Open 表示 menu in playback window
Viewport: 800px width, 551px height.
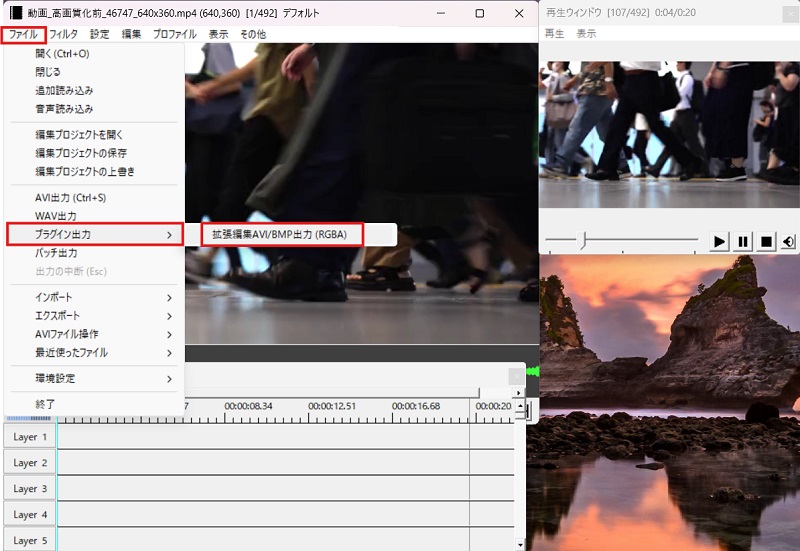pyautogui.click(x=586, y=33)
